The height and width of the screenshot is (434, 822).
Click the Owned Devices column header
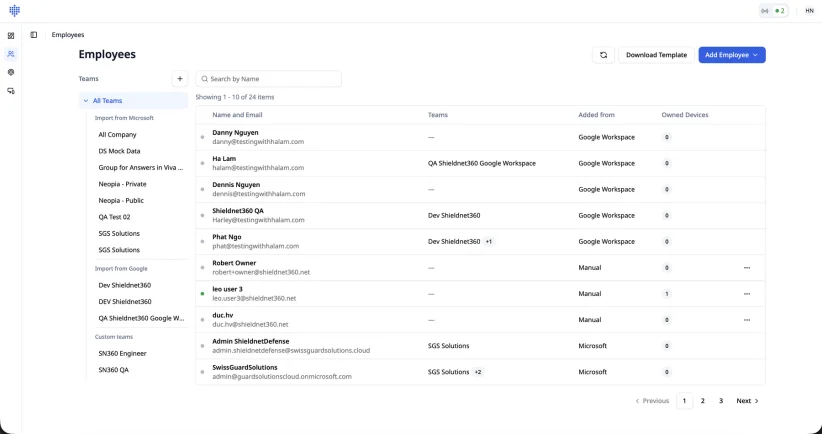click(685, 115)
